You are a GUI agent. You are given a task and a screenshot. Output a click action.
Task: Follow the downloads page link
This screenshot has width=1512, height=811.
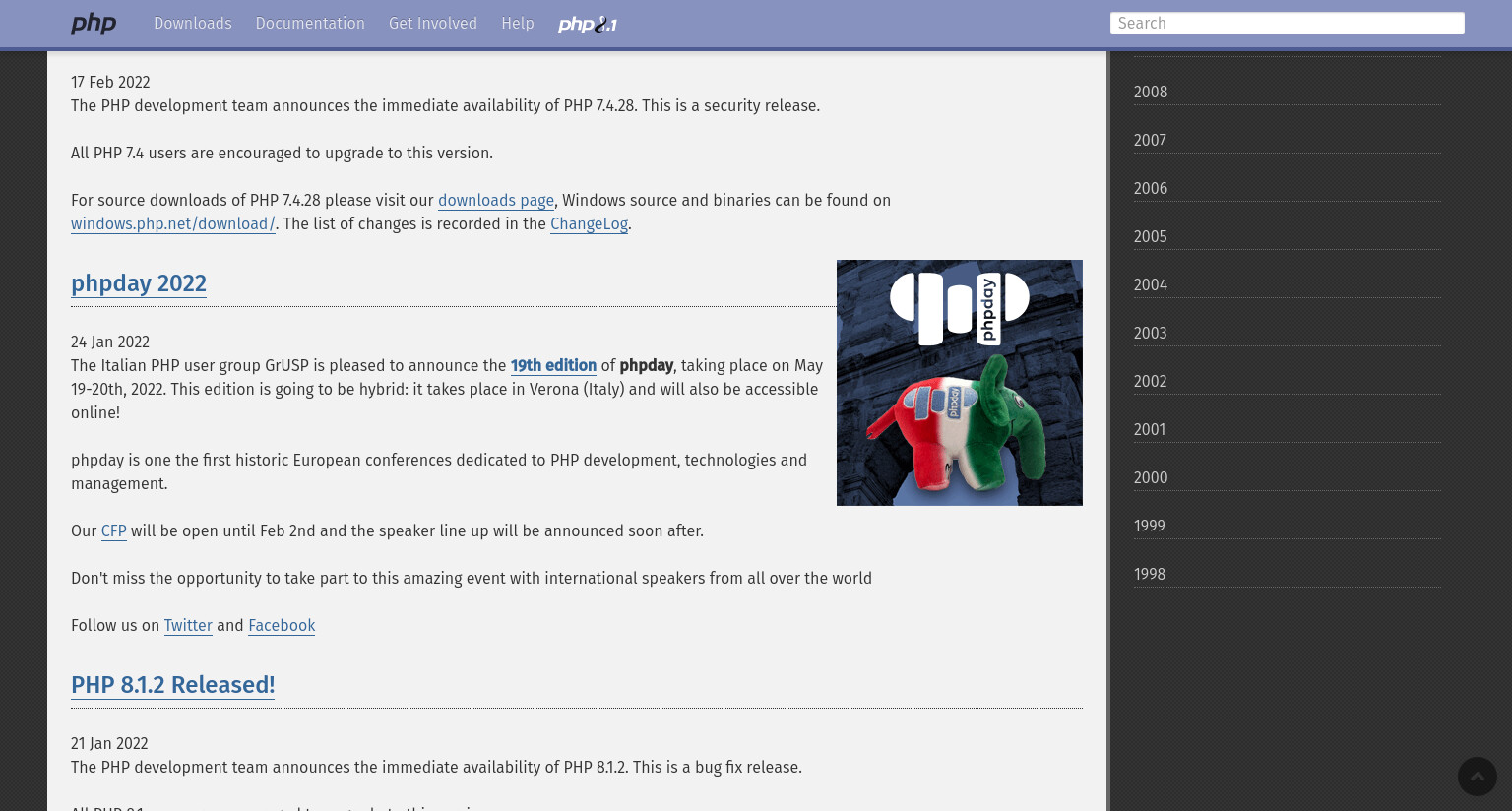tap(496, 200)
